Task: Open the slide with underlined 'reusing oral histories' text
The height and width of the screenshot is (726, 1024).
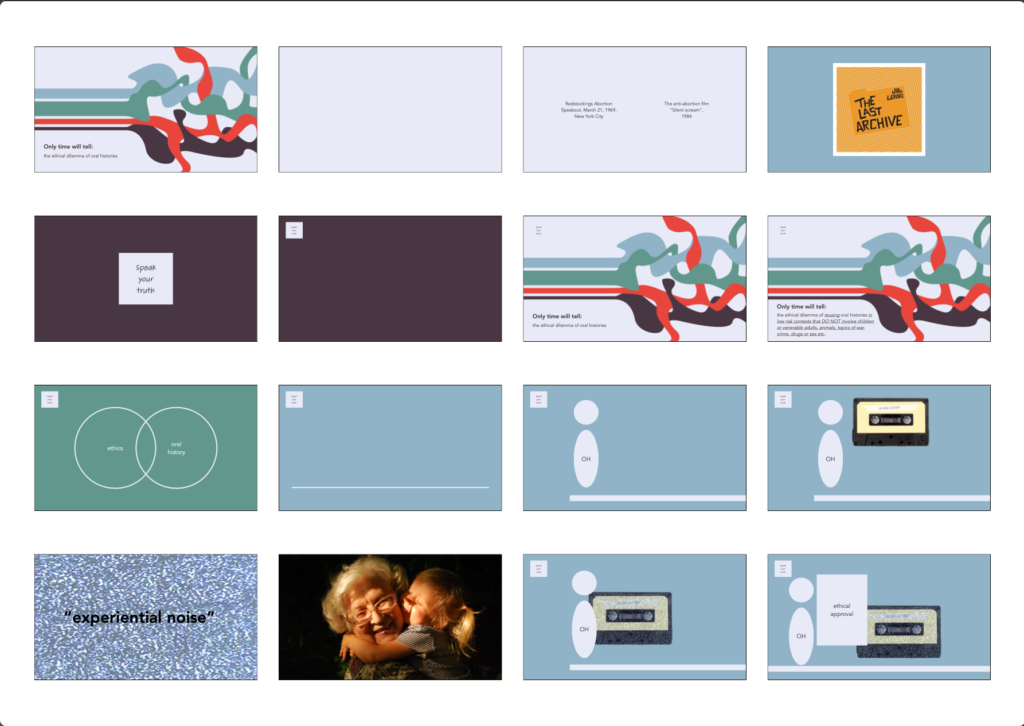Action: [878, 278]
